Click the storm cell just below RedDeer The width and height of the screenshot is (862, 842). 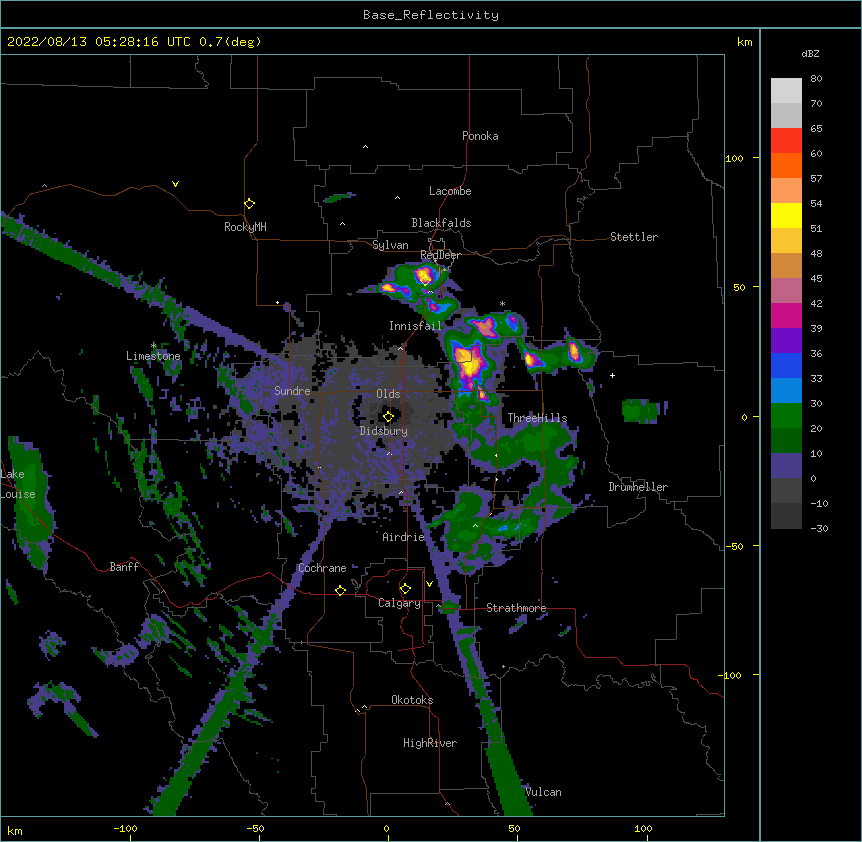point(424,275)
